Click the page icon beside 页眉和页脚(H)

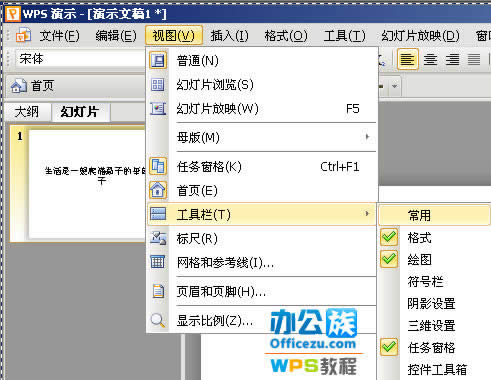(158, 291)
